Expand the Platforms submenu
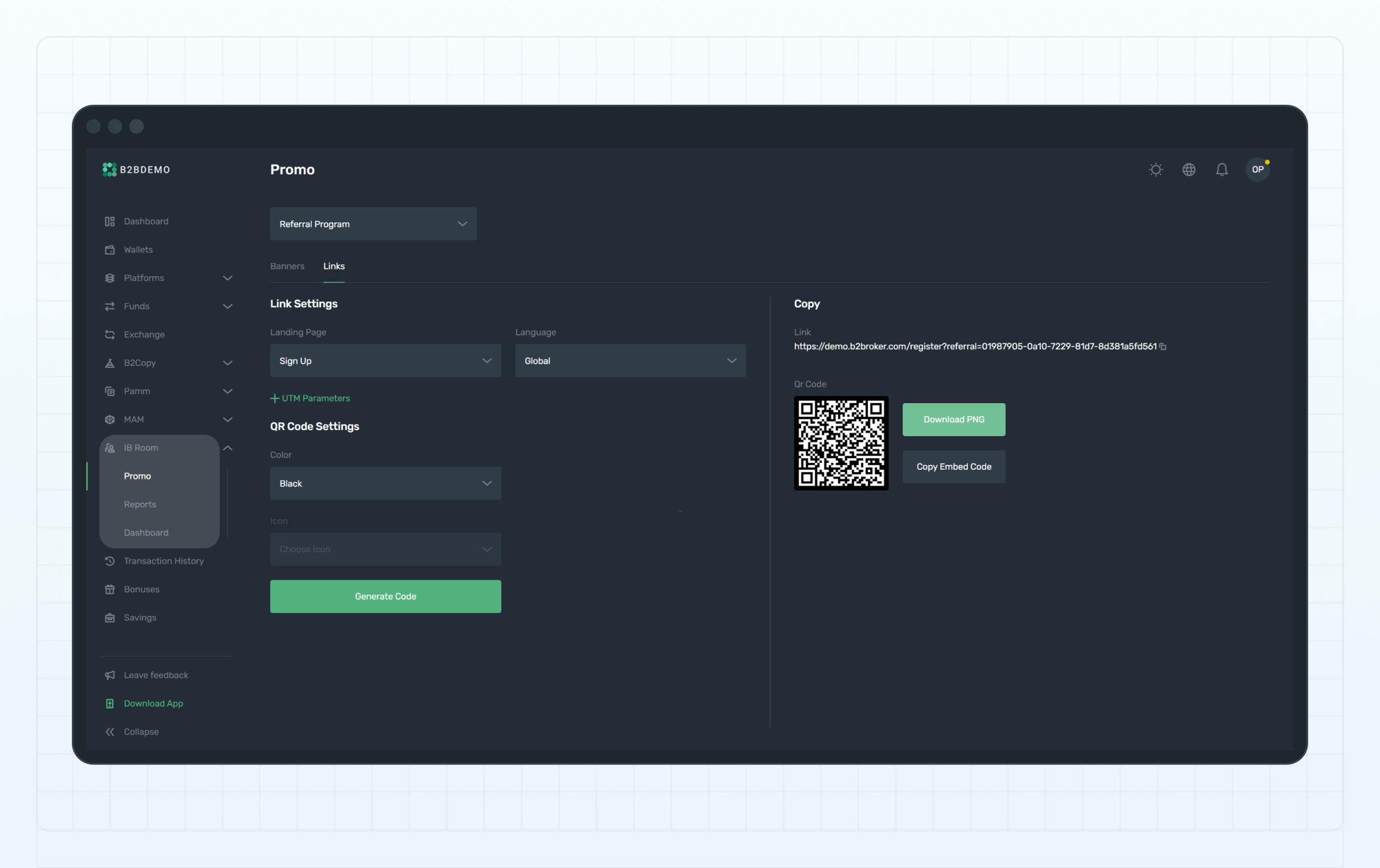 pos(228,278)
